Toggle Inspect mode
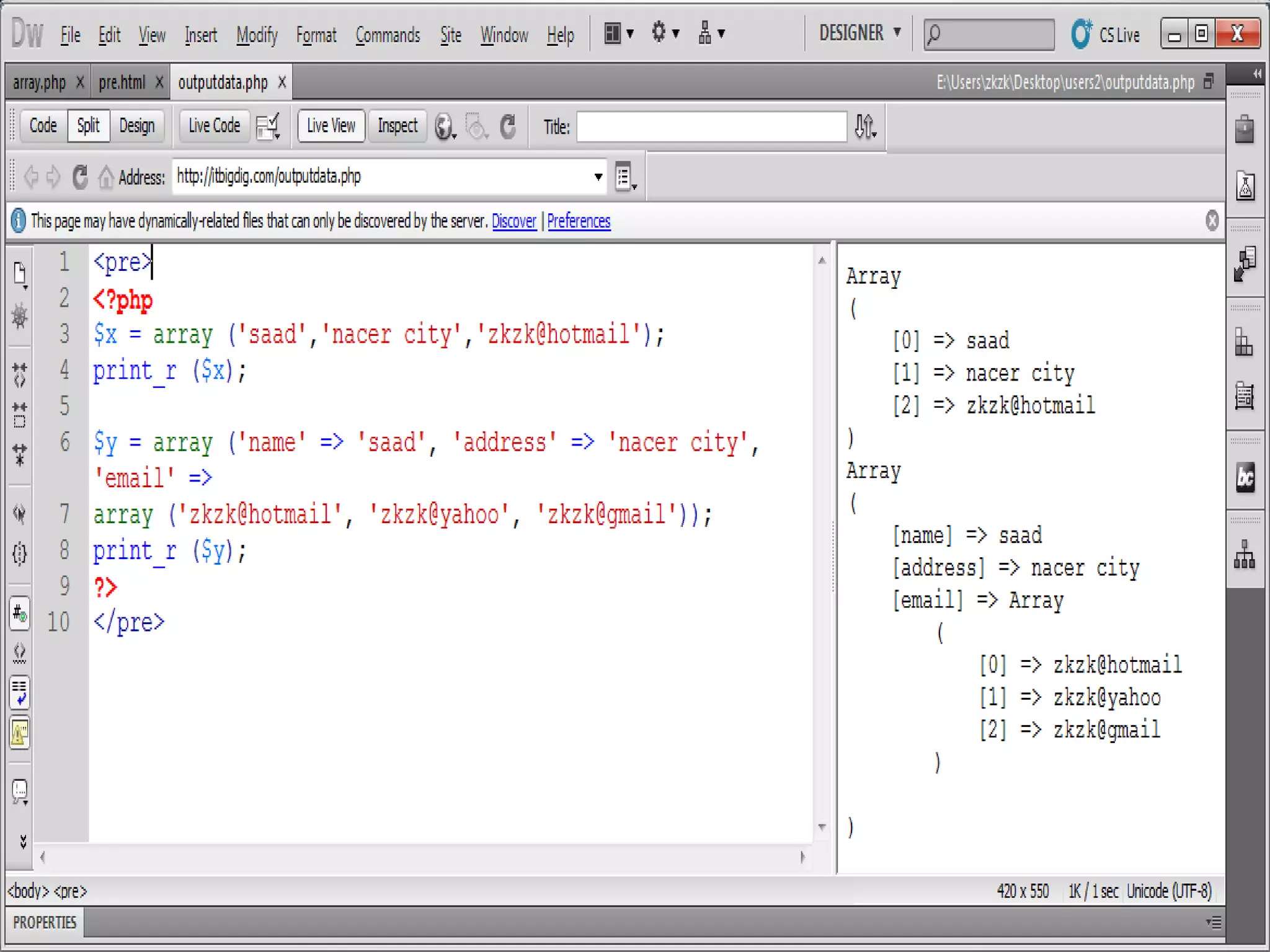 (x=397, y=126)
